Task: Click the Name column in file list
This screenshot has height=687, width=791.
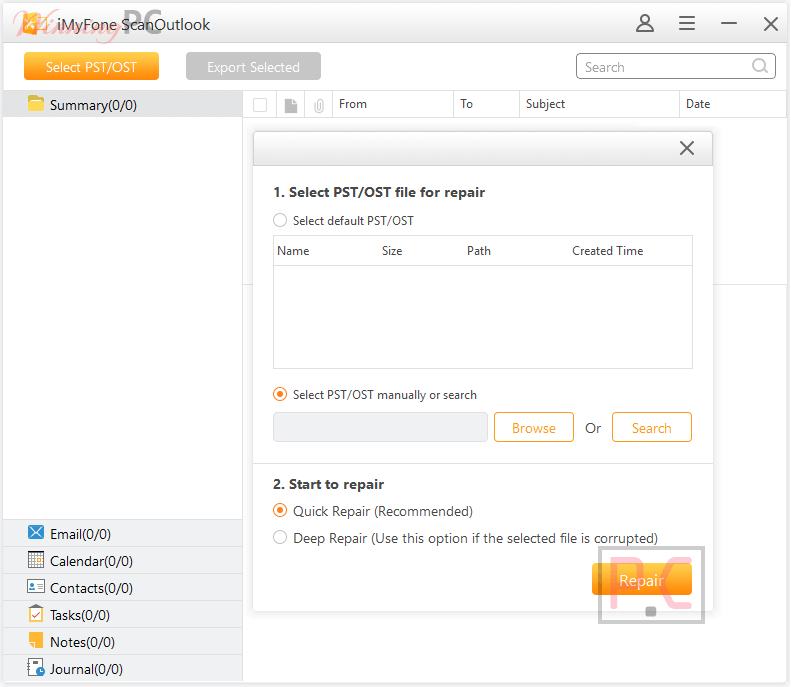Action: pos(293,251)
